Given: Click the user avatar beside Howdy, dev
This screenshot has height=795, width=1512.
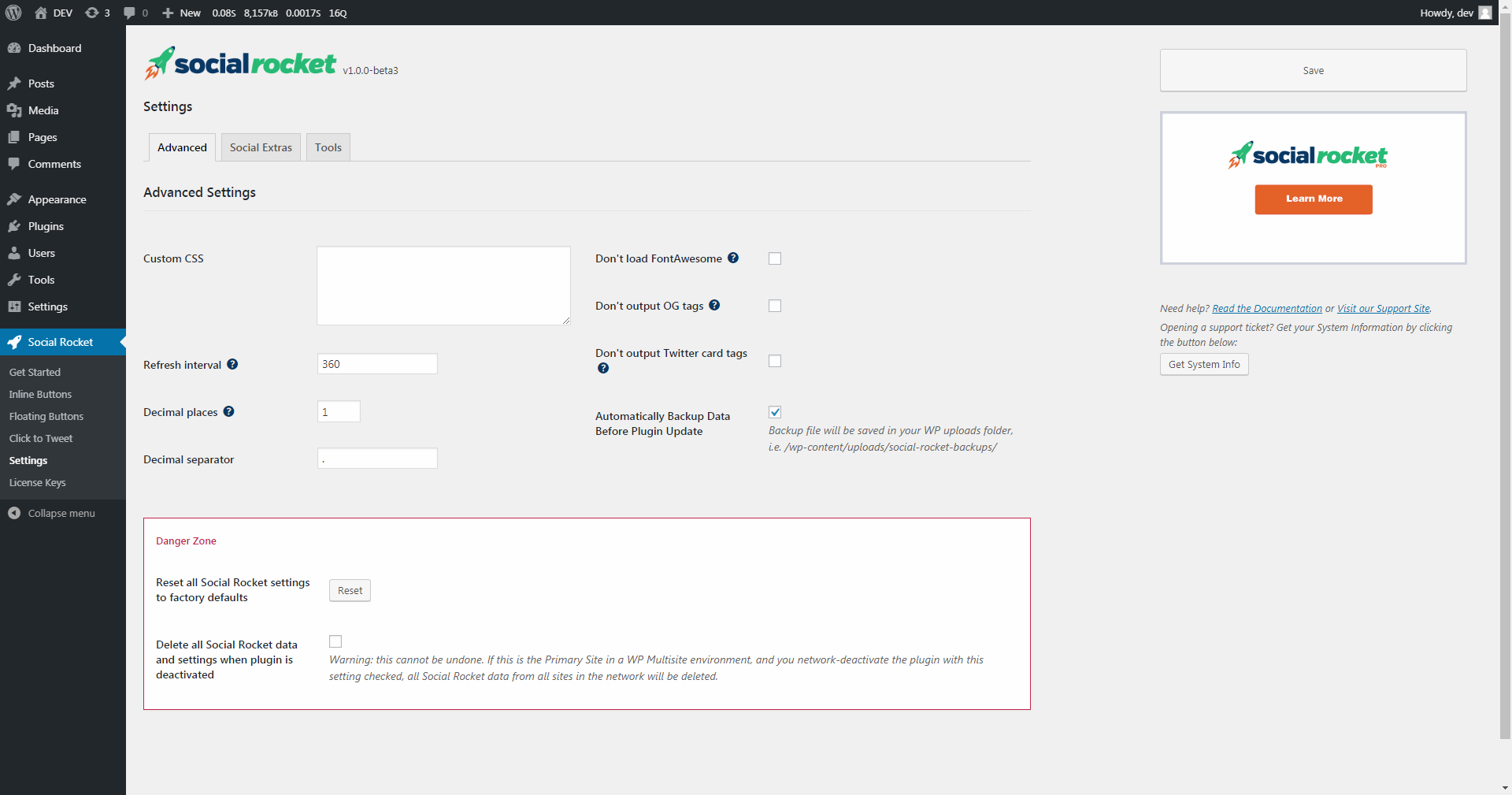Looking at the screenshot, I should click(1485, 13).
